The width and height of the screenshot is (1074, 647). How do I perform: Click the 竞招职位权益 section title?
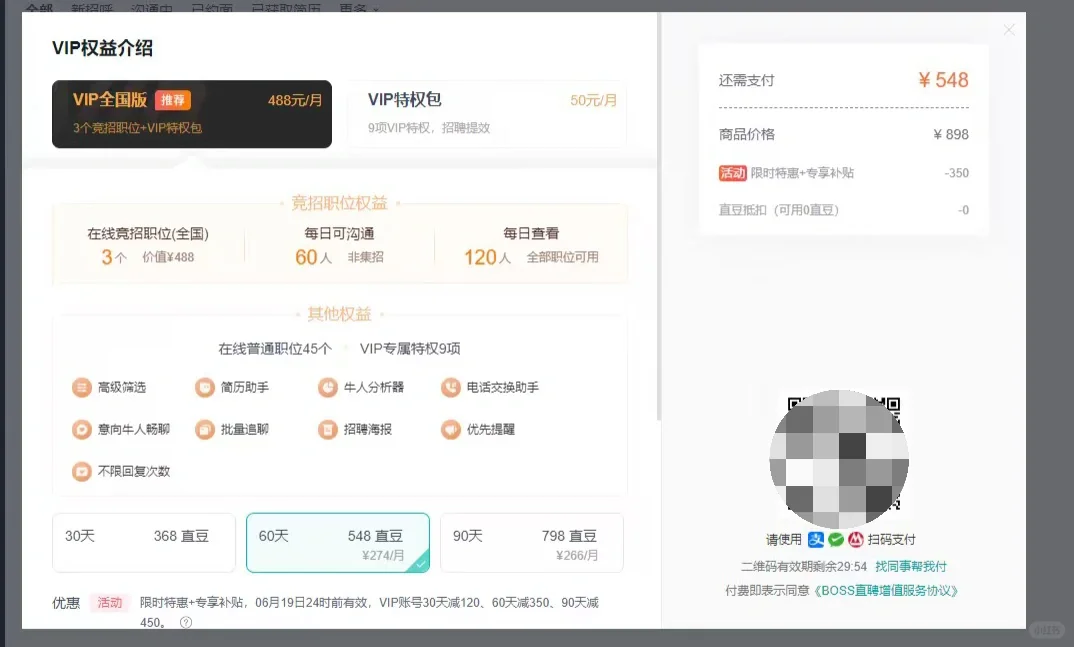pos(339,203)
